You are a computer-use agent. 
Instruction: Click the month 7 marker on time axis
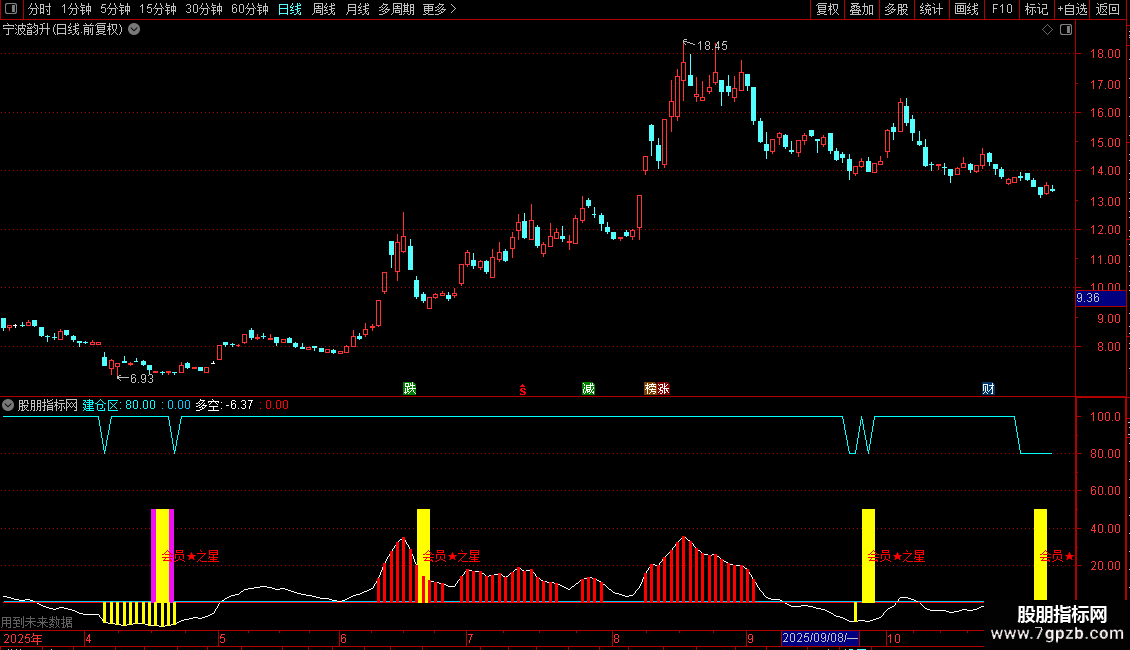(470, 638)
